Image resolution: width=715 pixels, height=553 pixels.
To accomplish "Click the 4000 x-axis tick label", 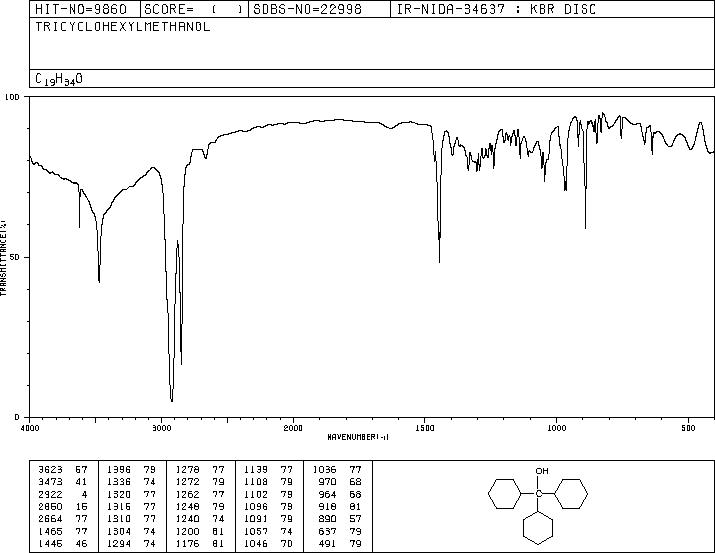I will pyautogui.click(x=30, y=428).
